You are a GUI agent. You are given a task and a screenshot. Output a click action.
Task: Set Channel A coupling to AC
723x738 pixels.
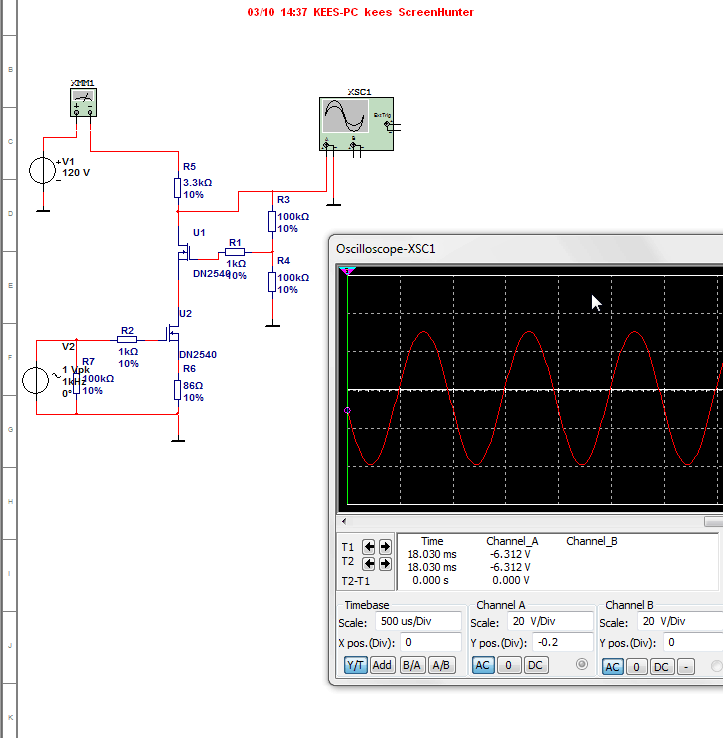coord(483,665)
